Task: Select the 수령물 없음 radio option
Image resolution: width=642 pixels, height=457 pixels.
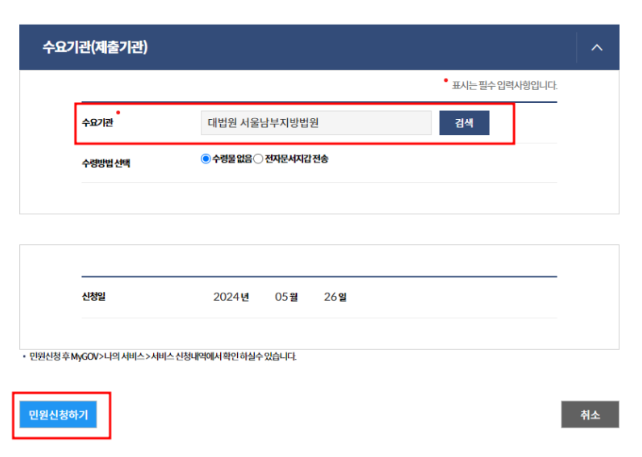Action: (206, 159)
